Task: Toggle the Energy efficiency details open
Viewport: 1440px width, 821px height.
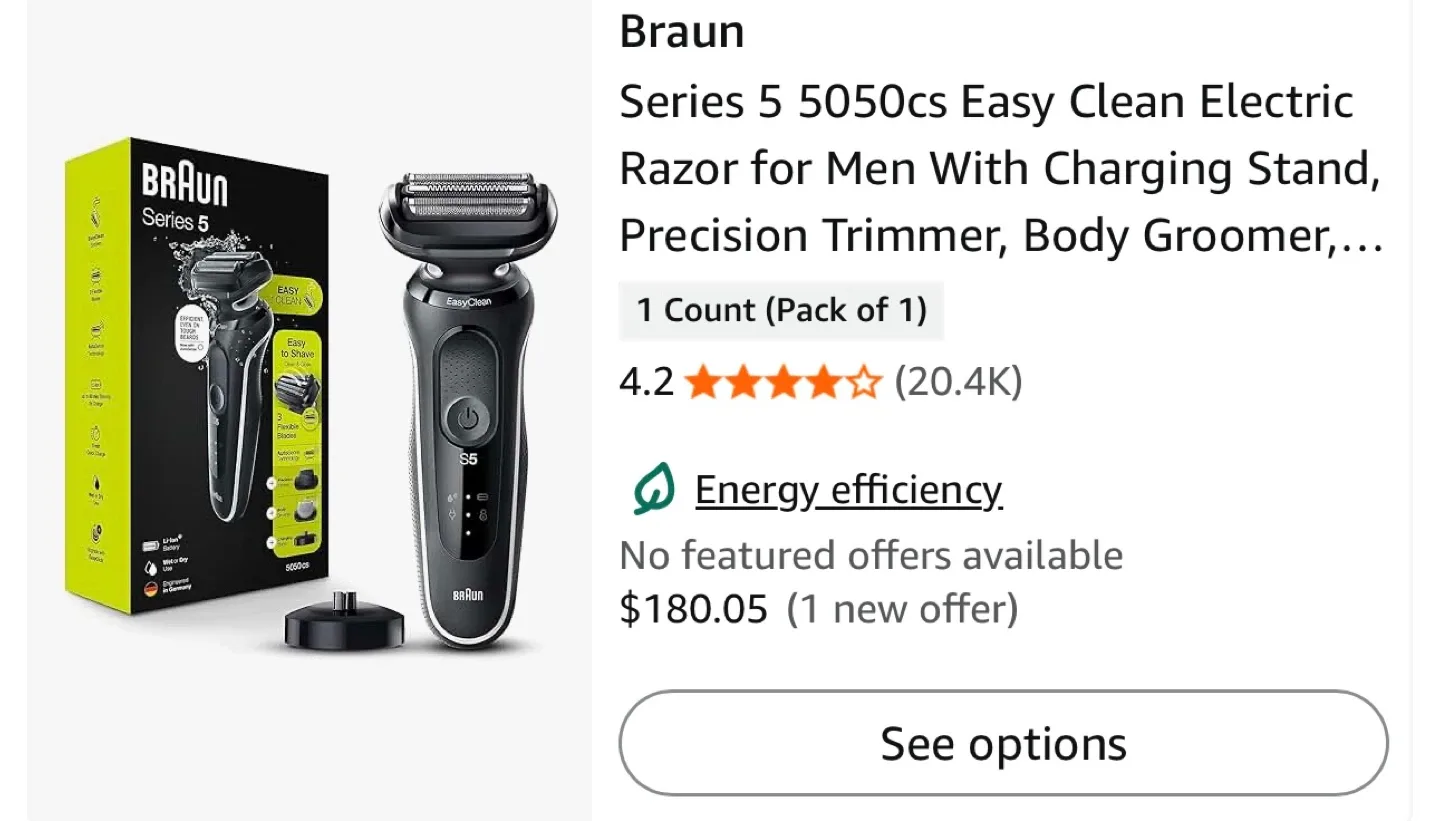Action: (x=848, y=489)
